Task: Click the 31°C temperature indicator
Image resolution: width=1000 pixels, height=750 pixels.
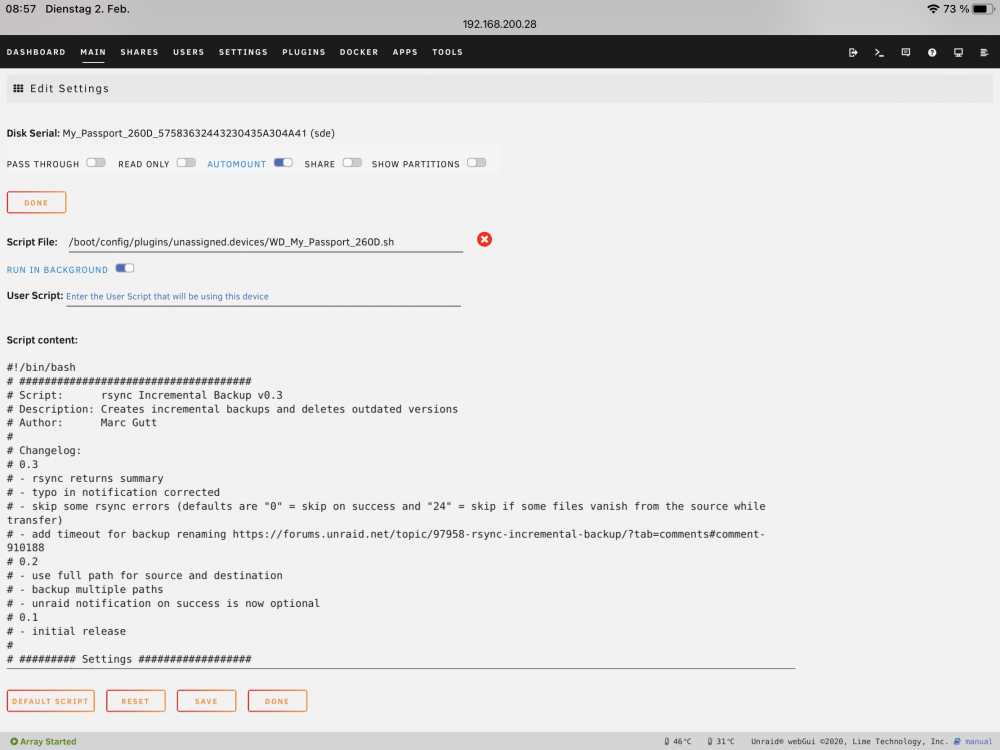Action: (x=721, y=741)
